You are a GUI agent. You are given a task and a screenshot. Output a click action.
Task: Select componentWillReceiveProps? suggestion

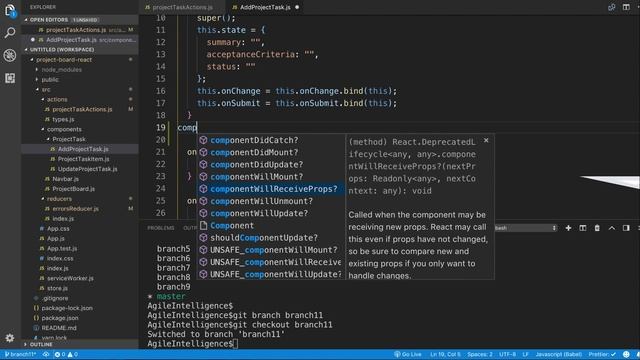click(x=271, y=189)
